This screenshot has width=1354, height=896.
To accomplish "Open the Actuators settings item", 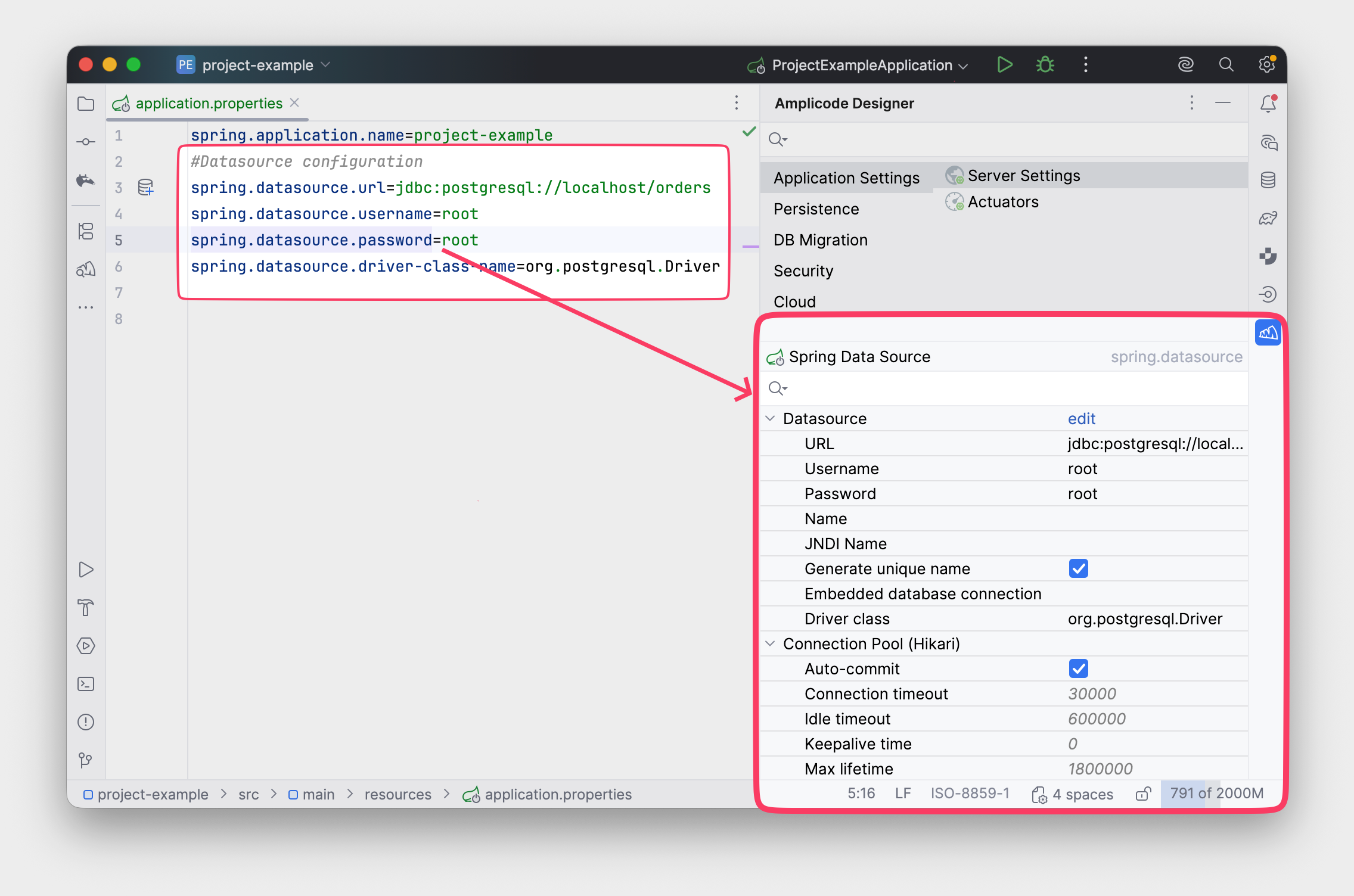I will tap(1002, 202).
